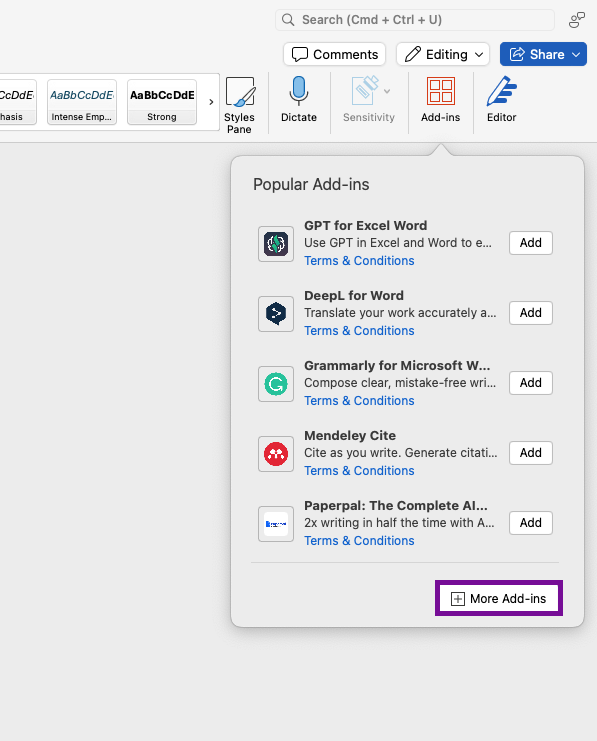Open the Editing mode dropdown
The width and height of the screenshot is (597, 741).
443,54
